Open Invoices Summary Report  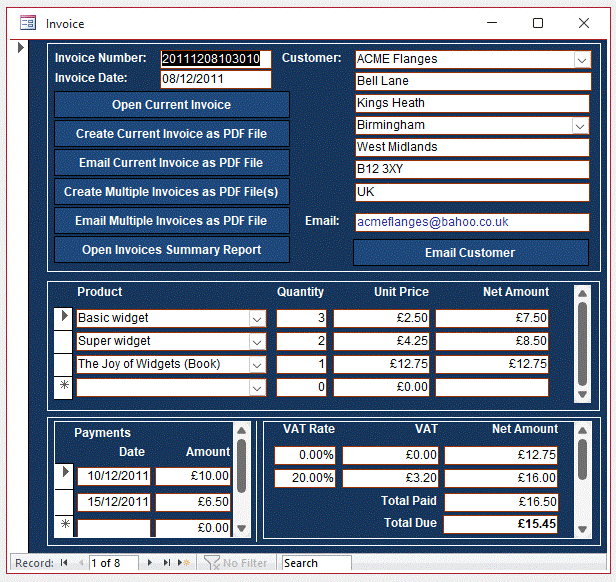coord(172,250)
